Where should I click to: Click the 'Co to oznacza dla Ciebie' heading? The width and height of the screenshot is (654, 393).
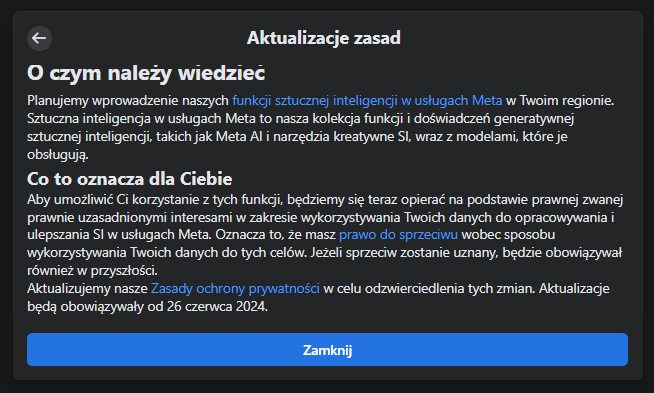[130, 179]
